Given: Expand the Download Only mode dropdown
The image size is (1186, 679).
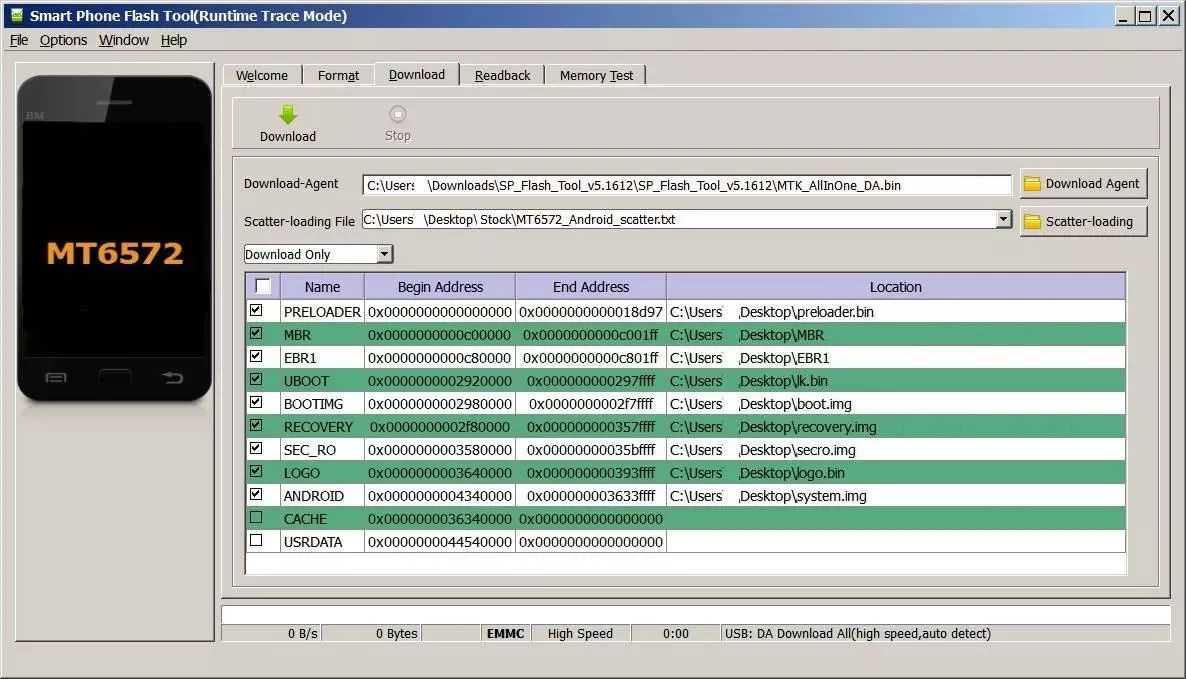Looking at the screenshot, I should [385, 254].
